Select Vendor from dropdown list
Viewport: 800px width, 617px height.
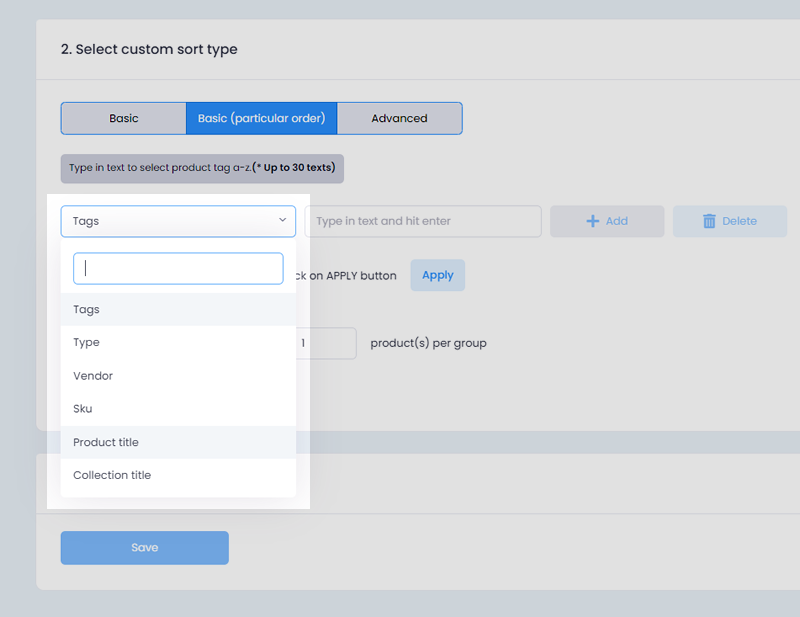pyautogui.click(x=178, y=376)
